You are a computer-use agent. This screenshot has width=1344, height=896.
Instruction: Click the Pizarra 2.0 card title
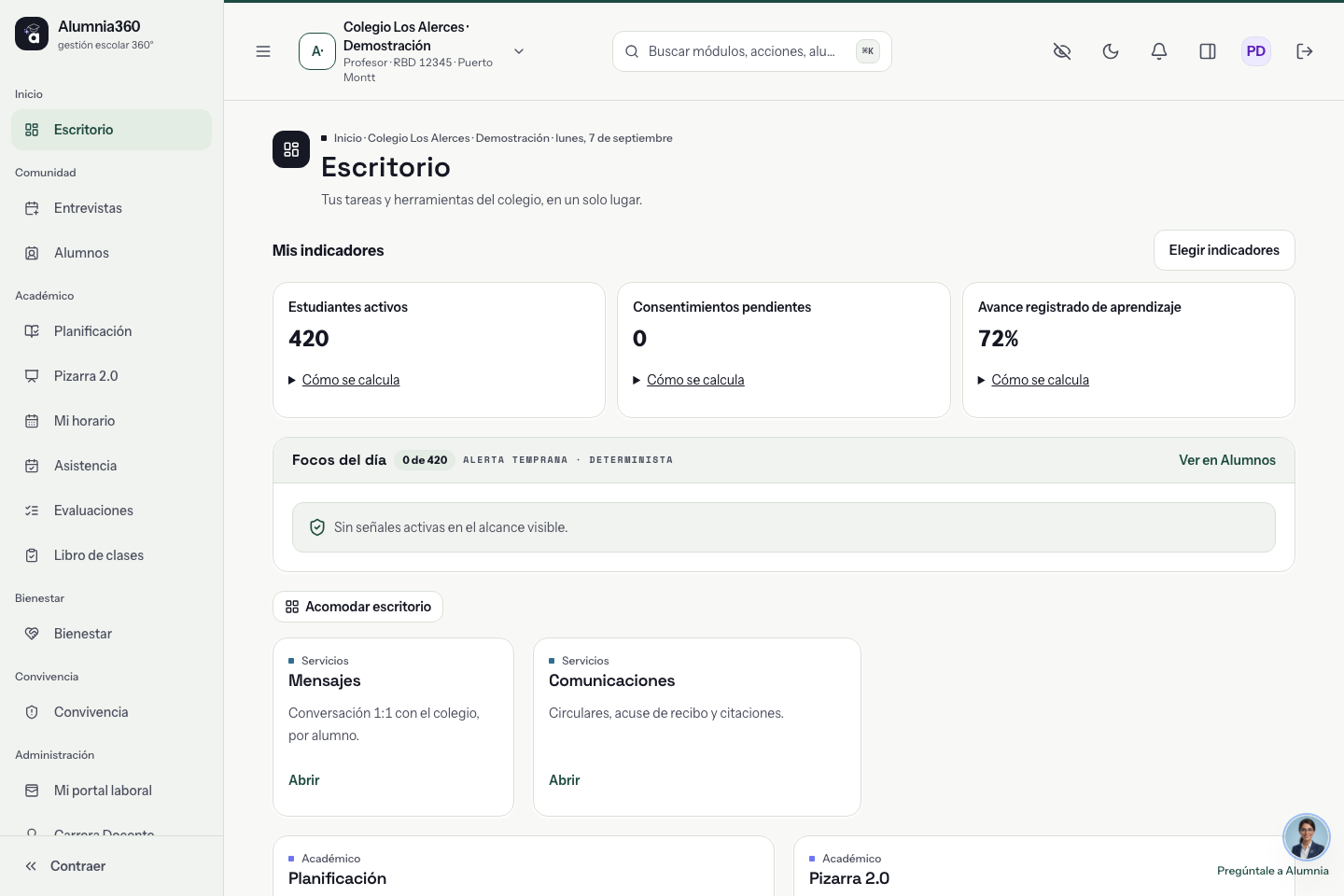coord(849,878)
